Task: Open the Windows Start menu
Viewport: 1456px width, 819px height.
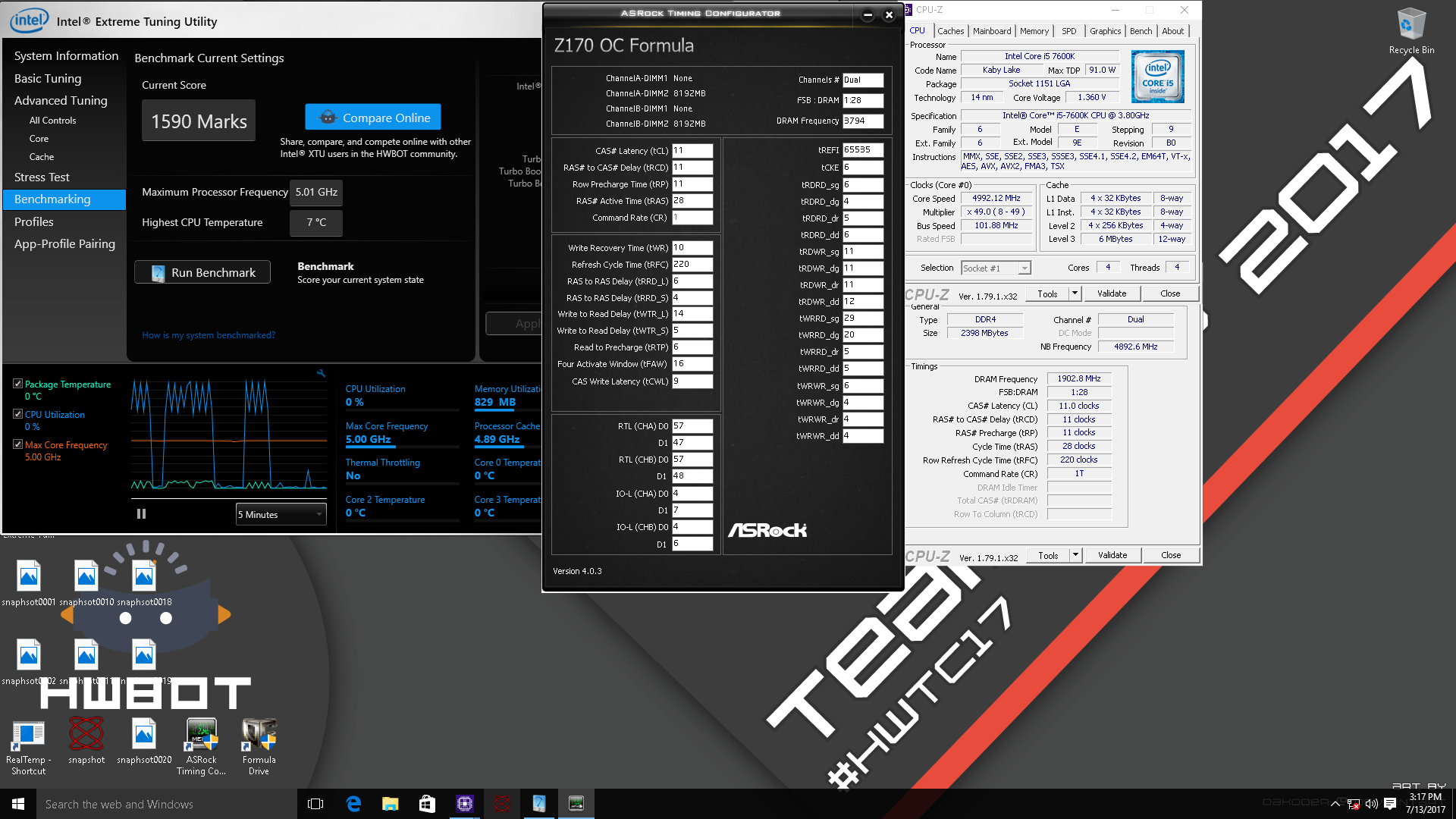Action: tap(18, 804)
